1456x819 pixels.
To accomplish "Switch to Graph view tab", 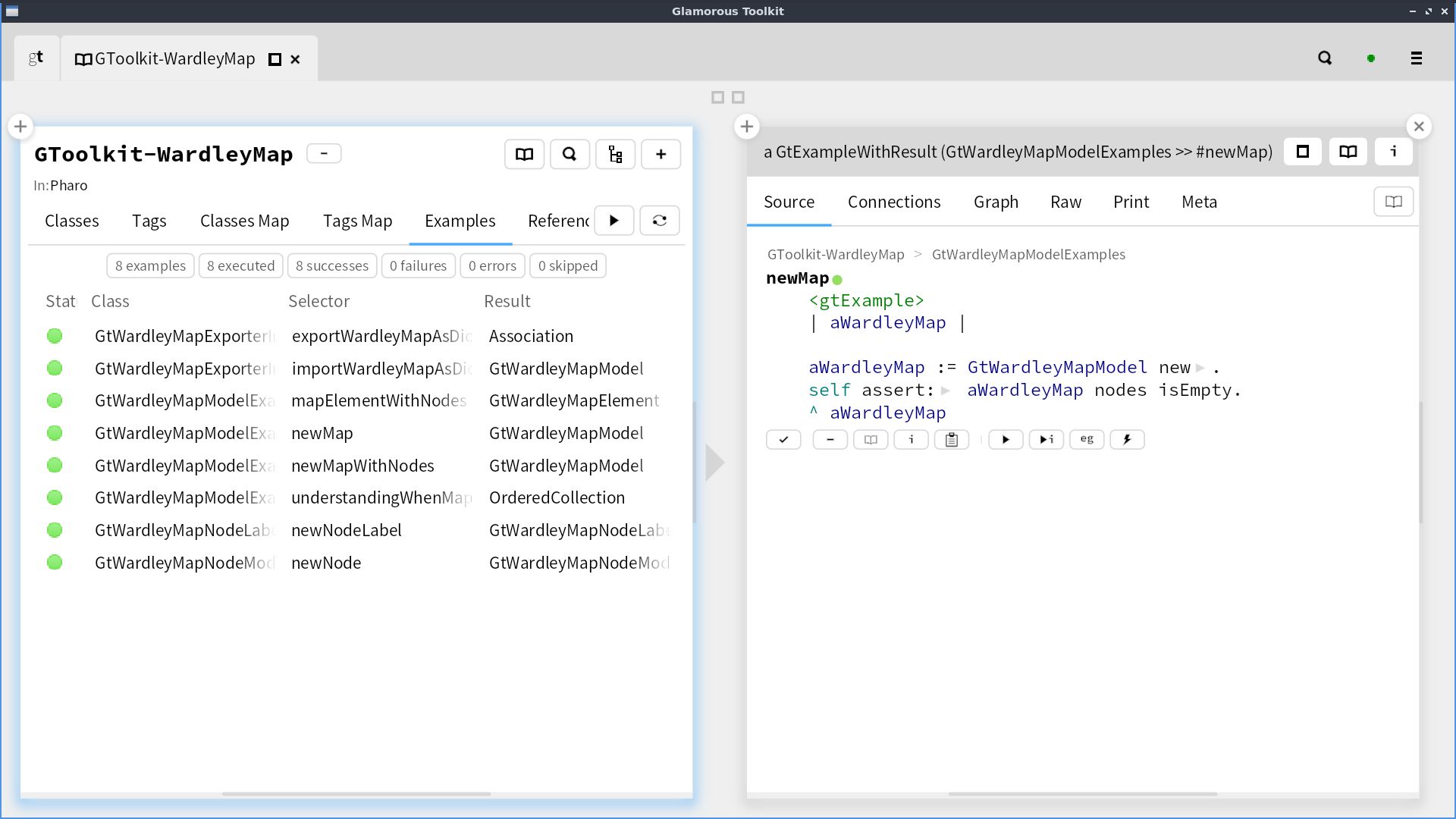I will 996,202.
